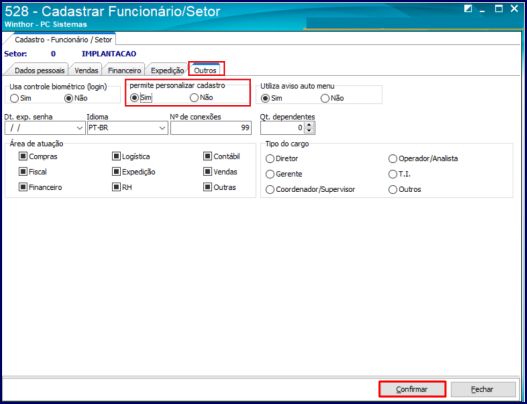Open the Financeiro tab
This screenshot has width=527, height=404.
click(x=124, y=70)
